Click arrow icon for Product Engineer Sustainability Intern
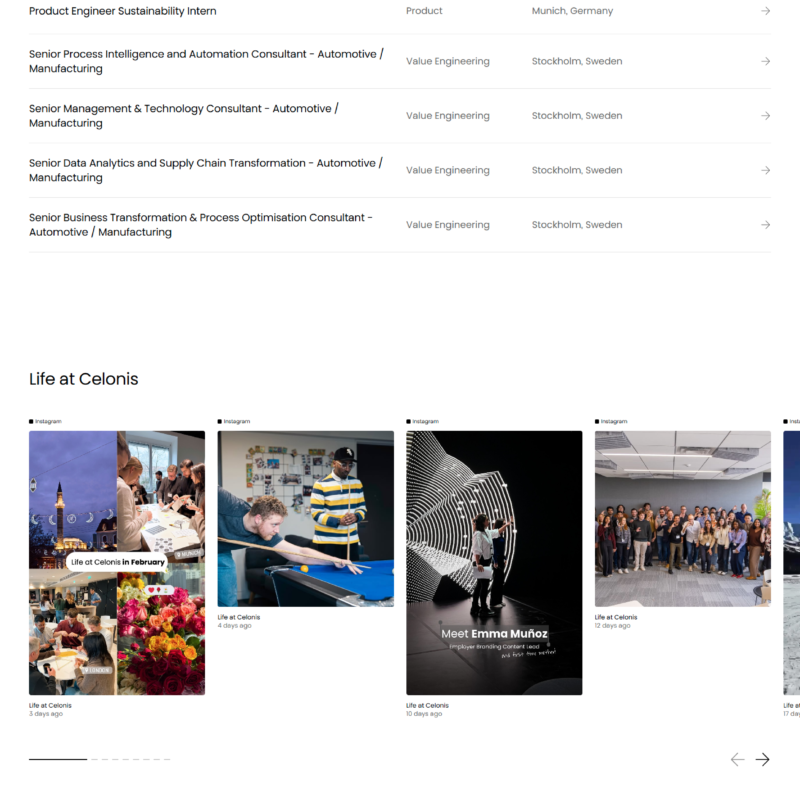800x800 pixels. 765,11
